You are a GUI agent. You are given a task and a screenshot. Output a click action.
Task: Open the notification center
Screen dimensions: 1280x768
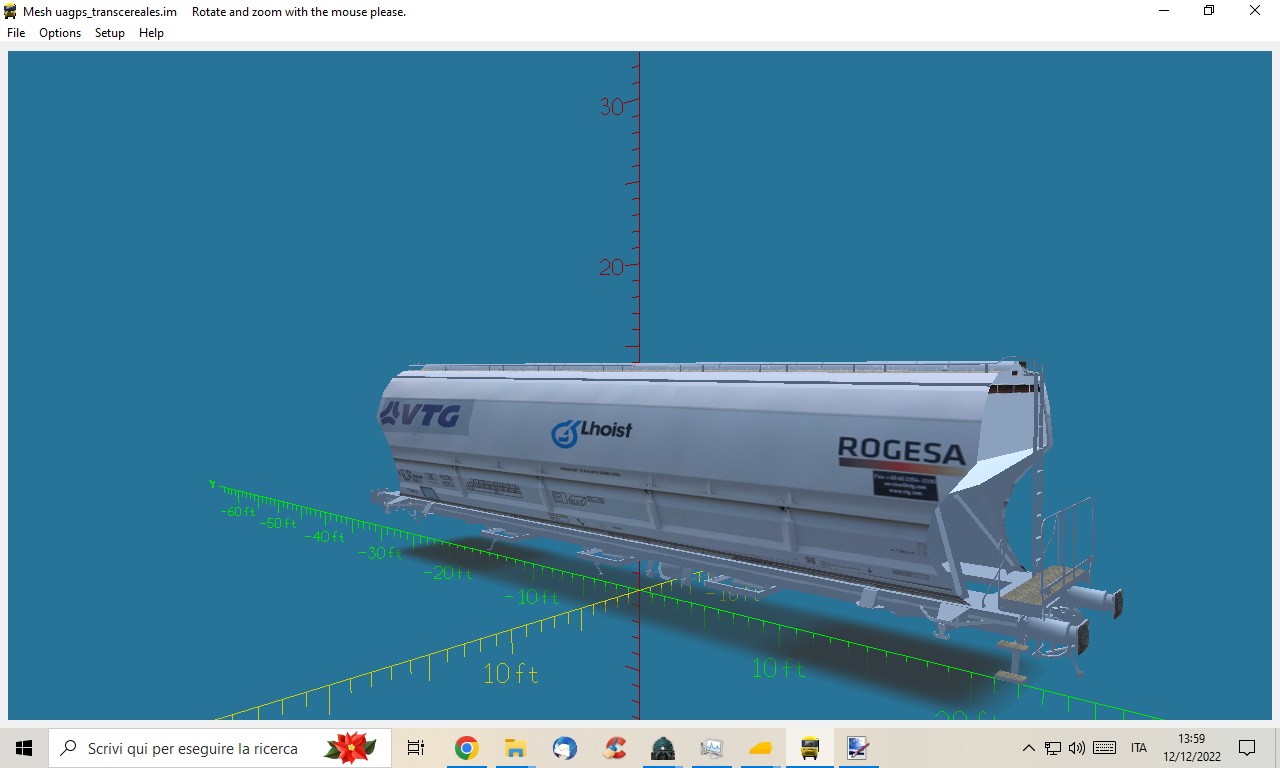click(x=1247, y=747)
